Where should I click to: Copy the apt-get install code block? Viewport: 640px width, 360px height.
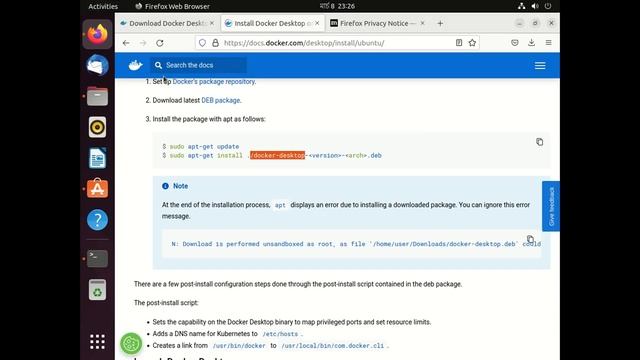click(540, 142)
